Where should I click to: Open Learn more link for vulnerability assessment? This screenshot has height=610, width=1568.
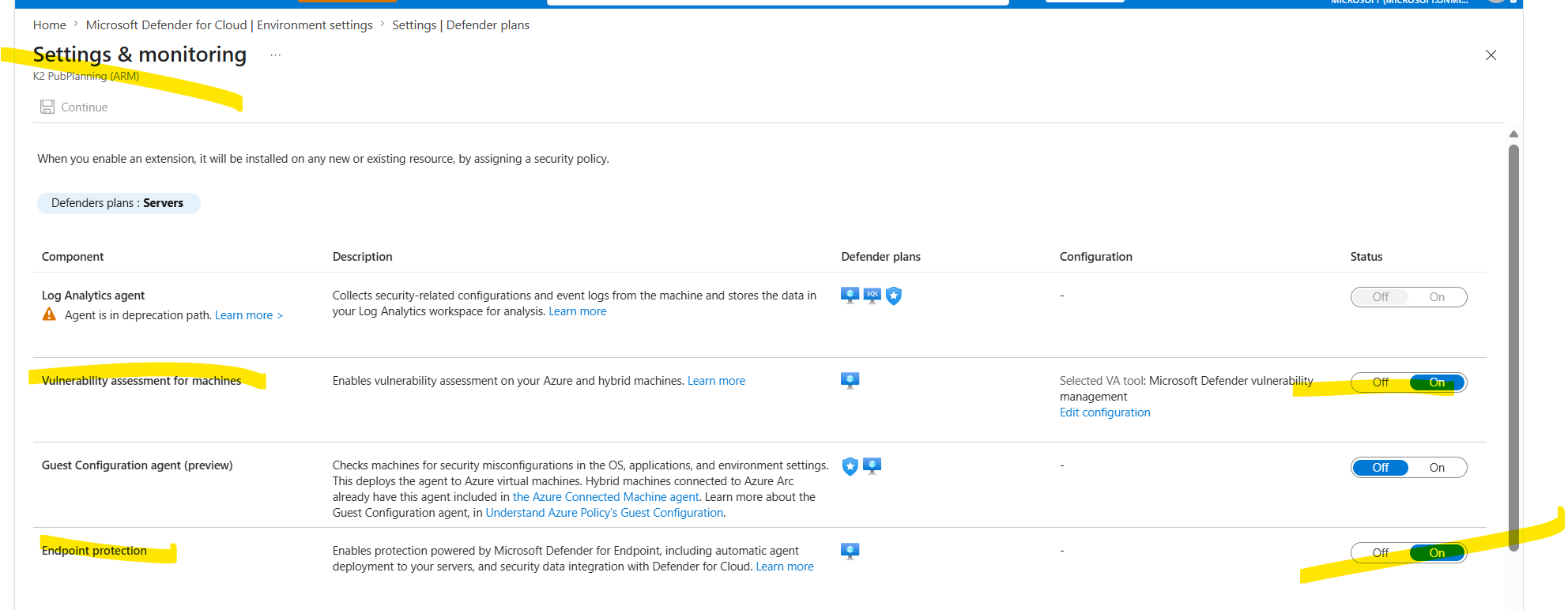pyautogui.click(x=716, y=381)
